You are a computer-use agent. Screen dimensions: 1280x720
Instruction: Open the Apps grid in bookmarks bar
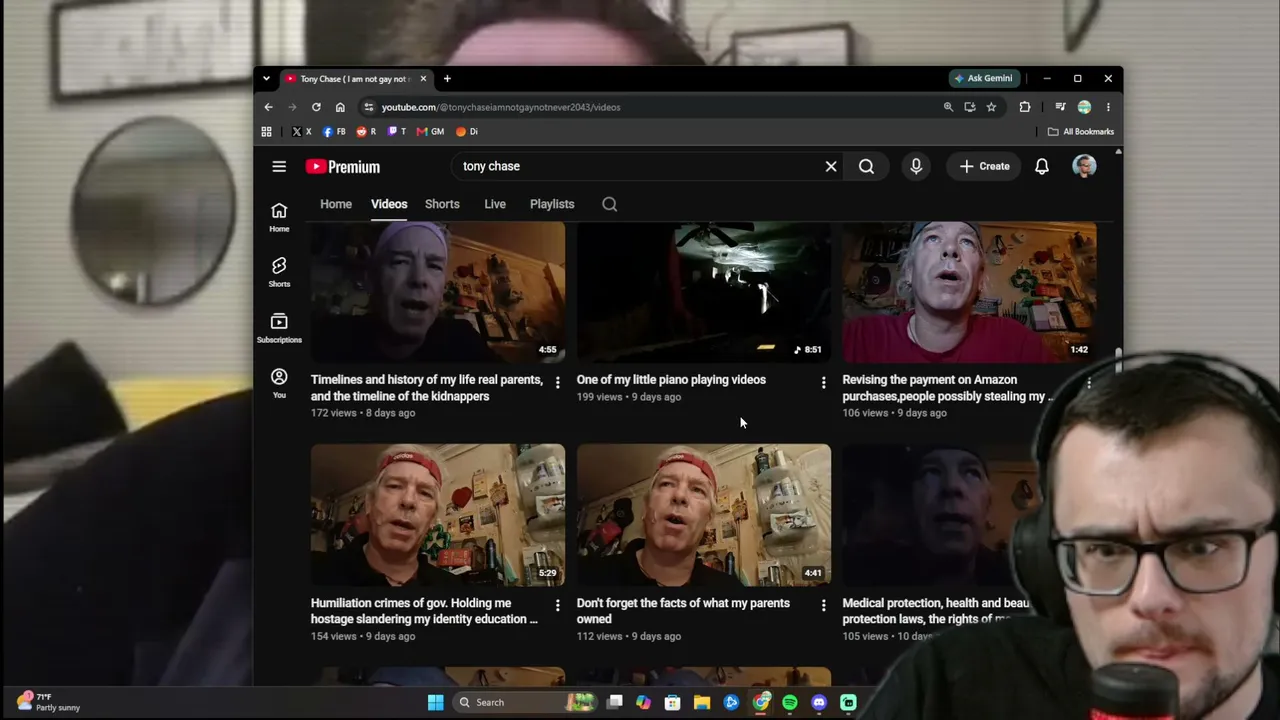tap(266, 132)
